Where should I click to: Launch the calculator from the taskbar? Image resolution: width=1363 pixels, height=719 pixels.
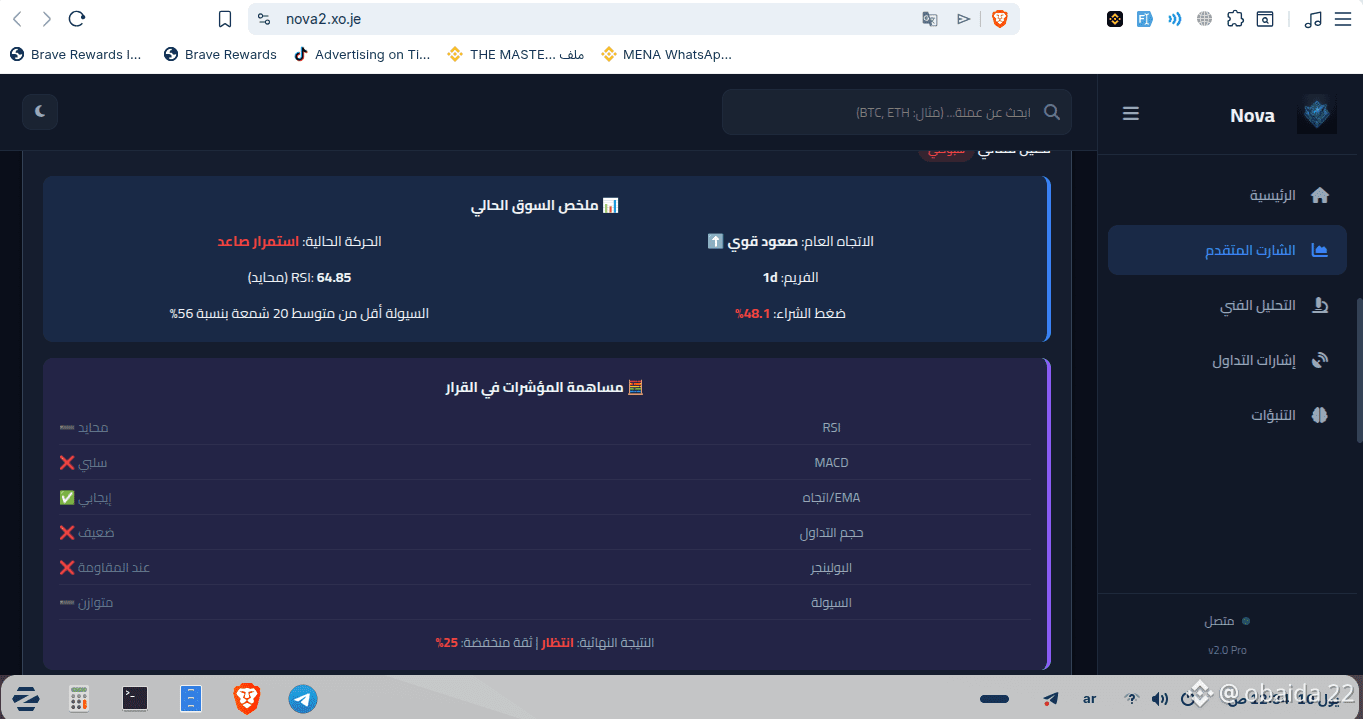click(x=80, y=698)
